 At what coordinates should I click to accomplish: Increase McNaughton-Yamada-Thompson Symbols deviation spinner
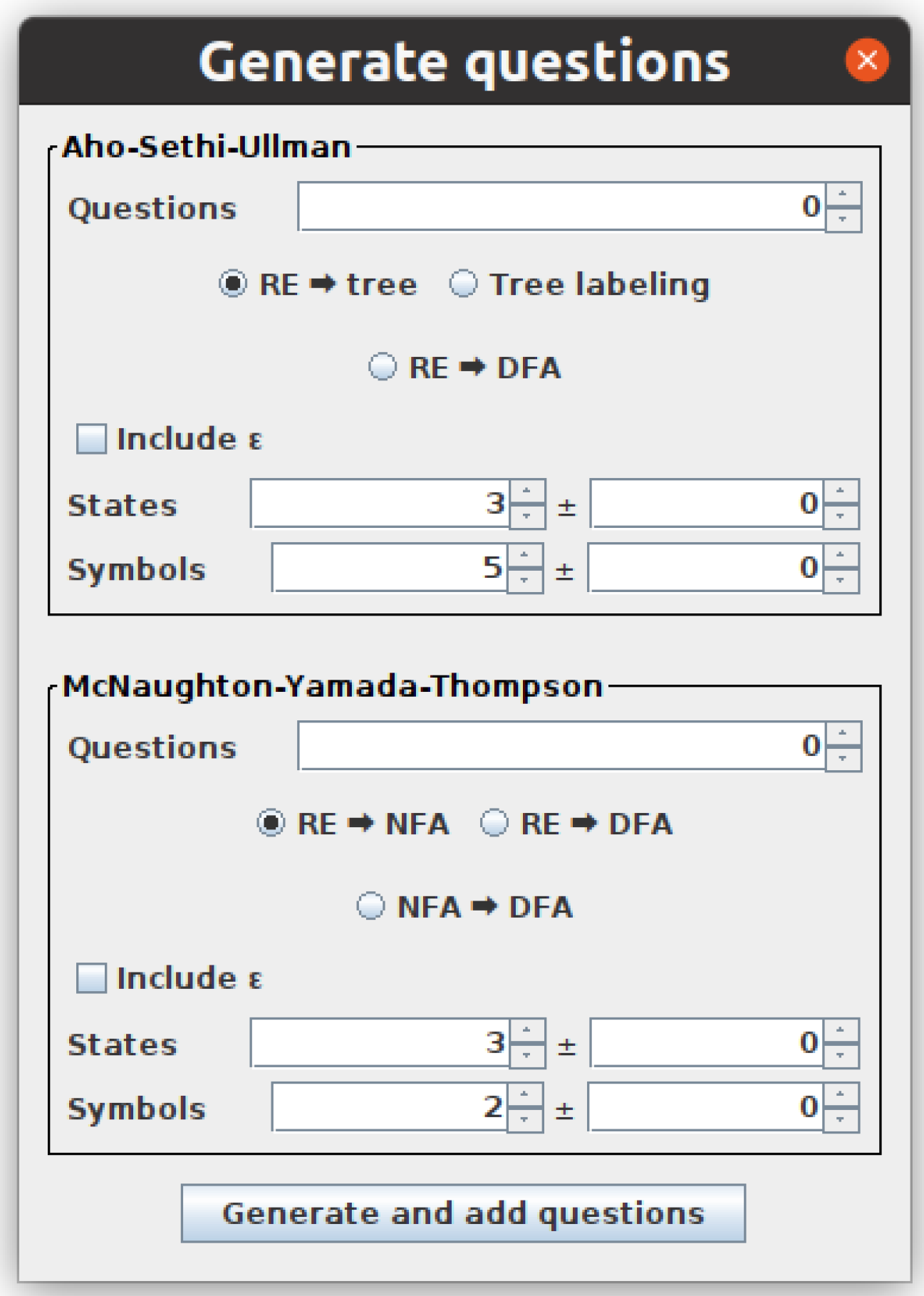tap(841, 1094)
